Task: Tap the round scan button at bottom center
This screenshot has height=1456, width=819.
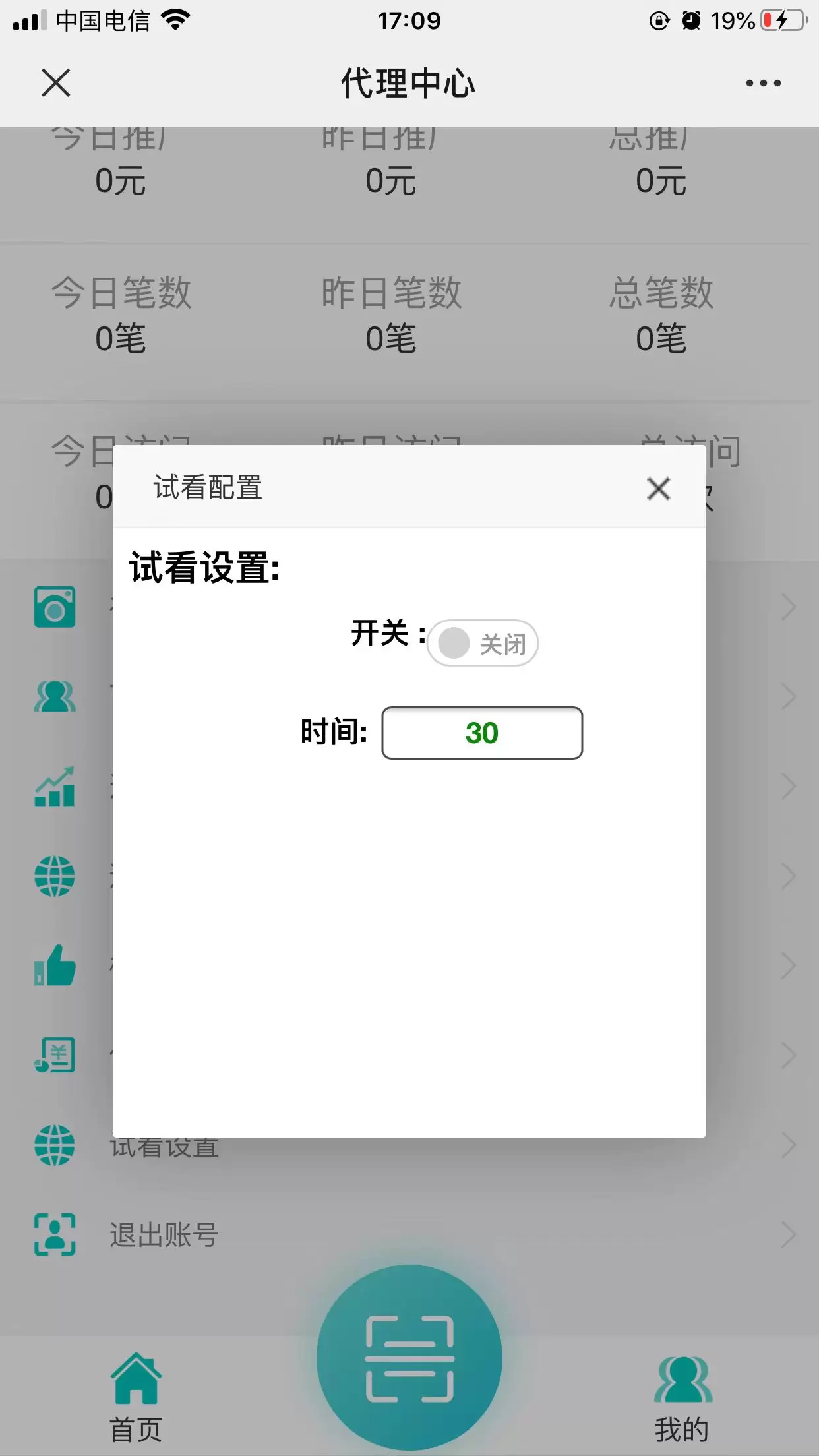Action: pyautogui.click(x=409, y=1358)
